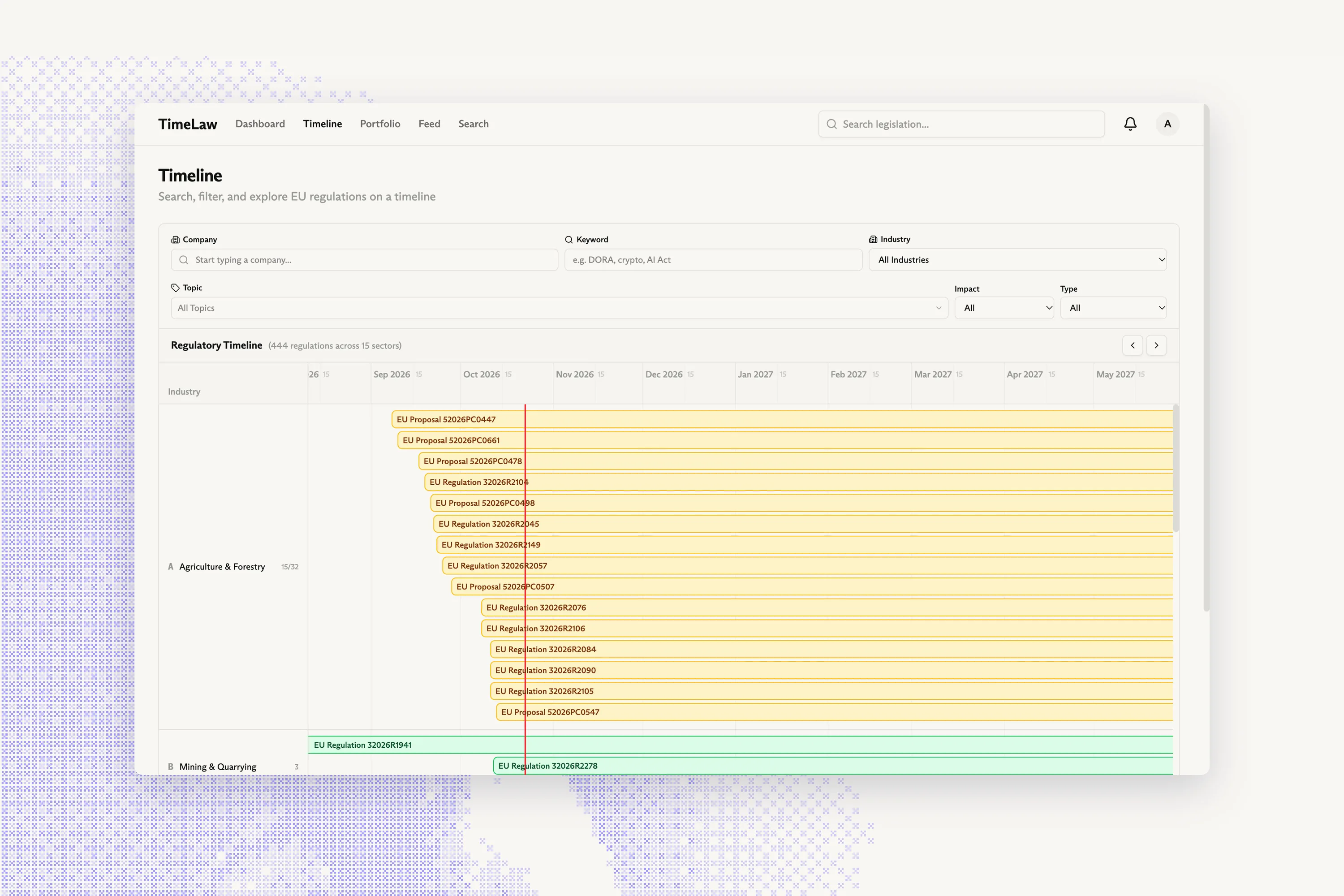Screen dimensions: 1344x896
Task: Click the page's outer vertical scrollbar
Action: pyautogui.click(x=1206, y=358)
